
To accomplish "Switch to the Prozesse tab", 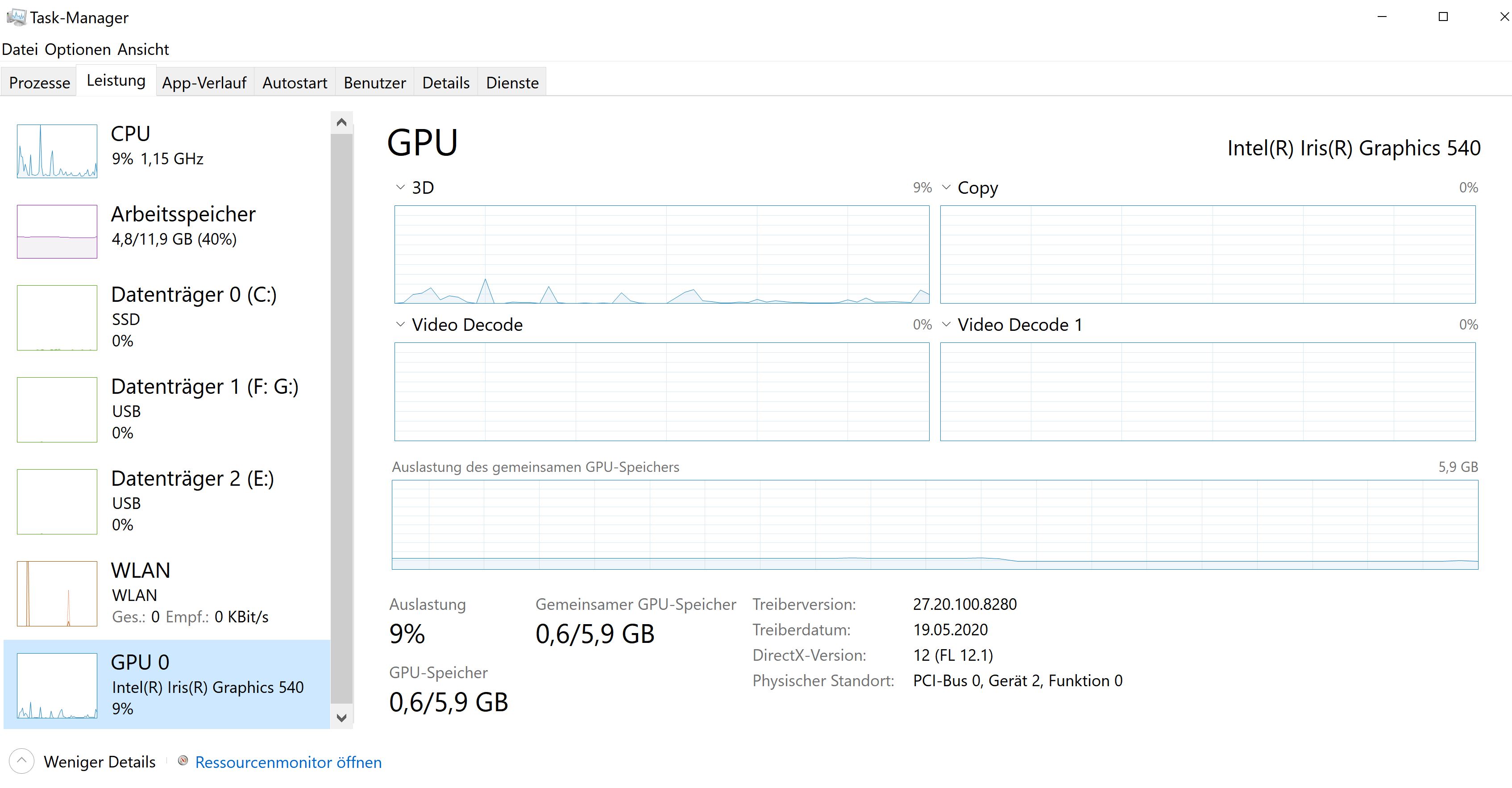I will 39,83.
